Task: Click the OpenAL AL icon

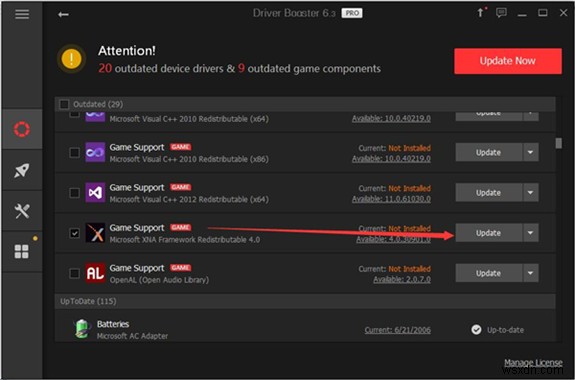Action: 95,273
